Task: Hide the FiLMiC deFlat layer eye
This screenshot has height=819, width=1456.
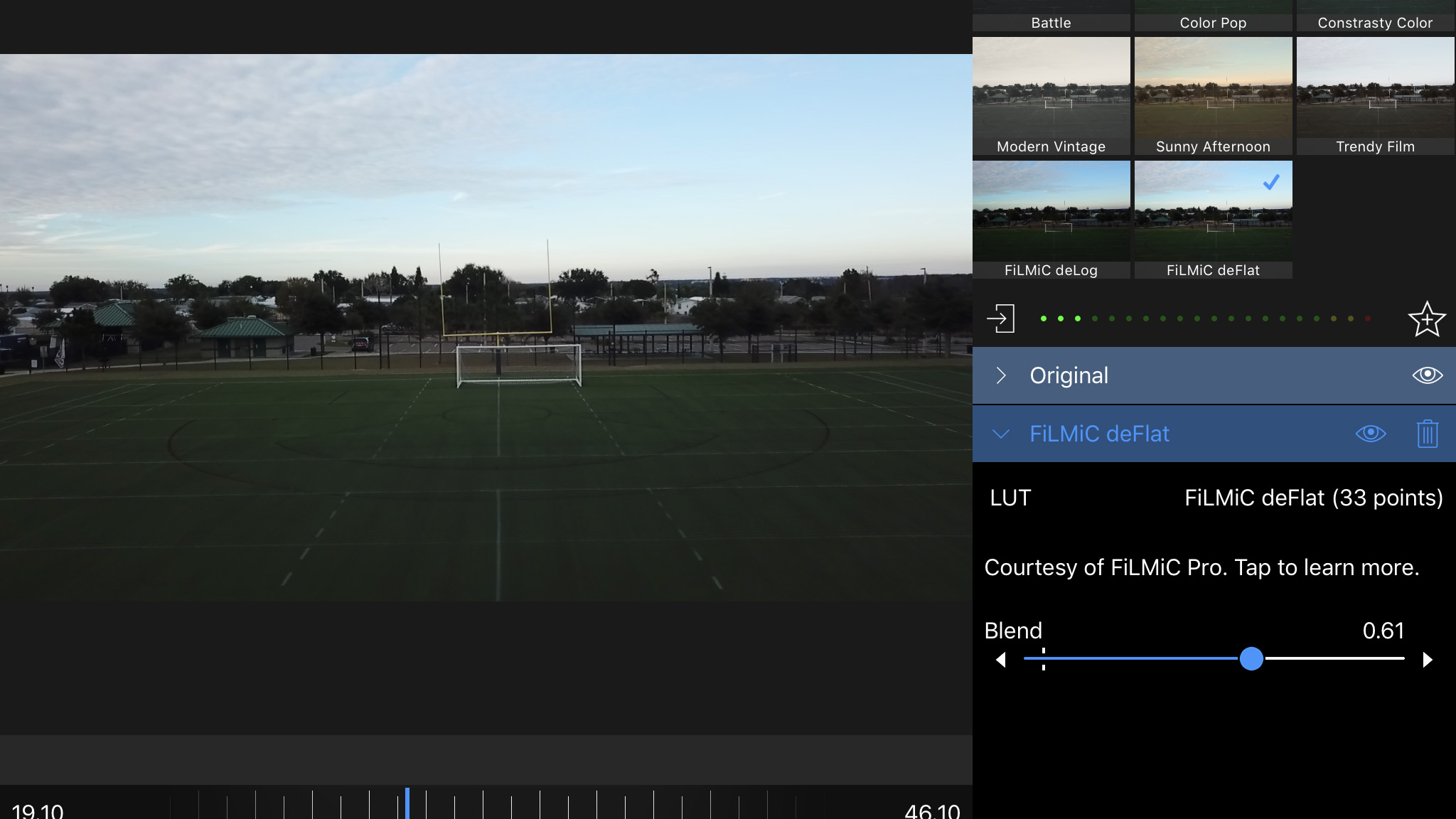Action: 1370,434
